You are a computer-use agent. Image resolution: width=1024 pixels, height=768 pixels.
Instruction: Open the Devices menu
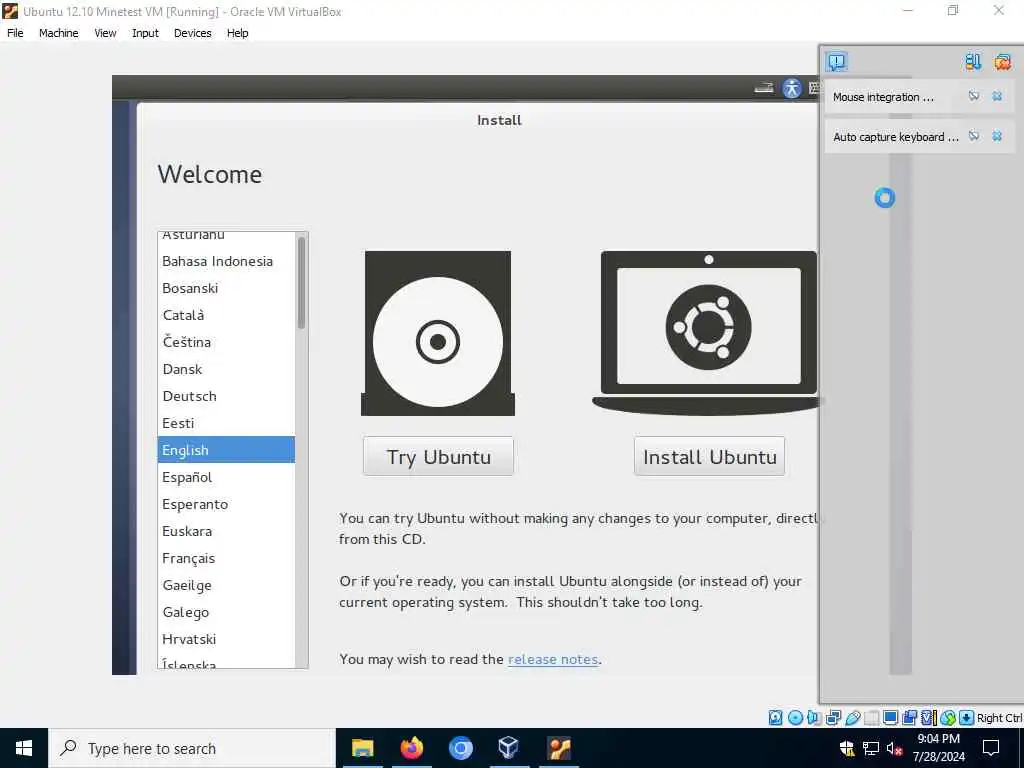pyautogui.click(x=193, y=33)
